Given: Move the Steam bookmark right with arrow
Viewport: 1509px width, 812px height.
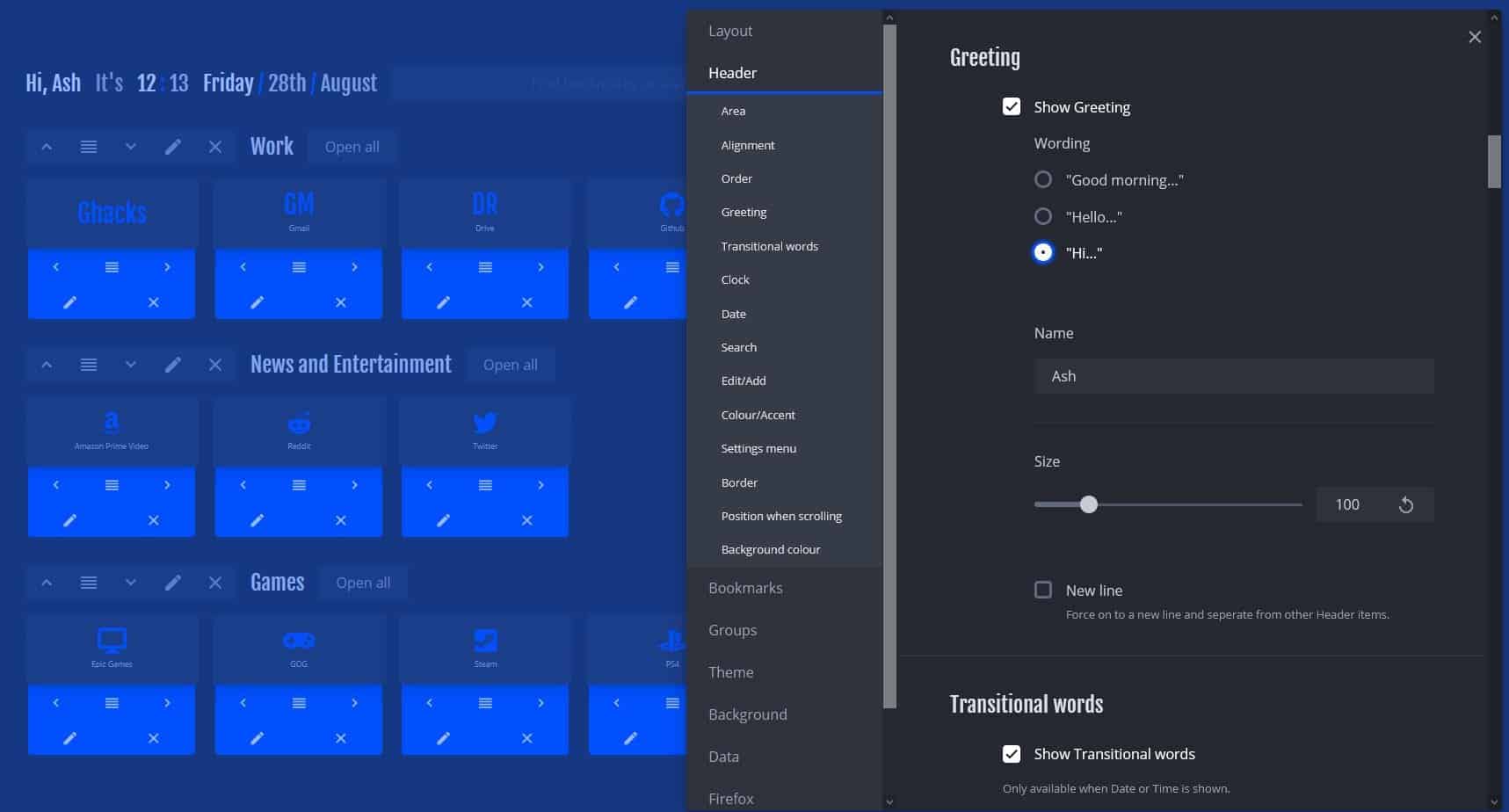Looking at the screenshot, I should [540, 703].
